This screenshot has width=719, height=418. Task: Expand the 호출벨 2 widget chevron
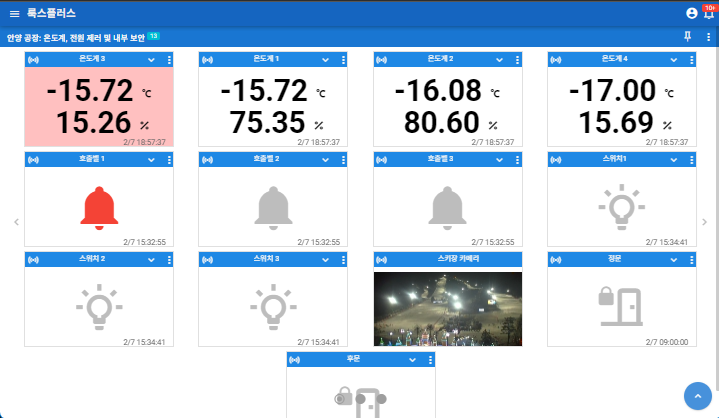pyautogui.click(x=325, y=159)
